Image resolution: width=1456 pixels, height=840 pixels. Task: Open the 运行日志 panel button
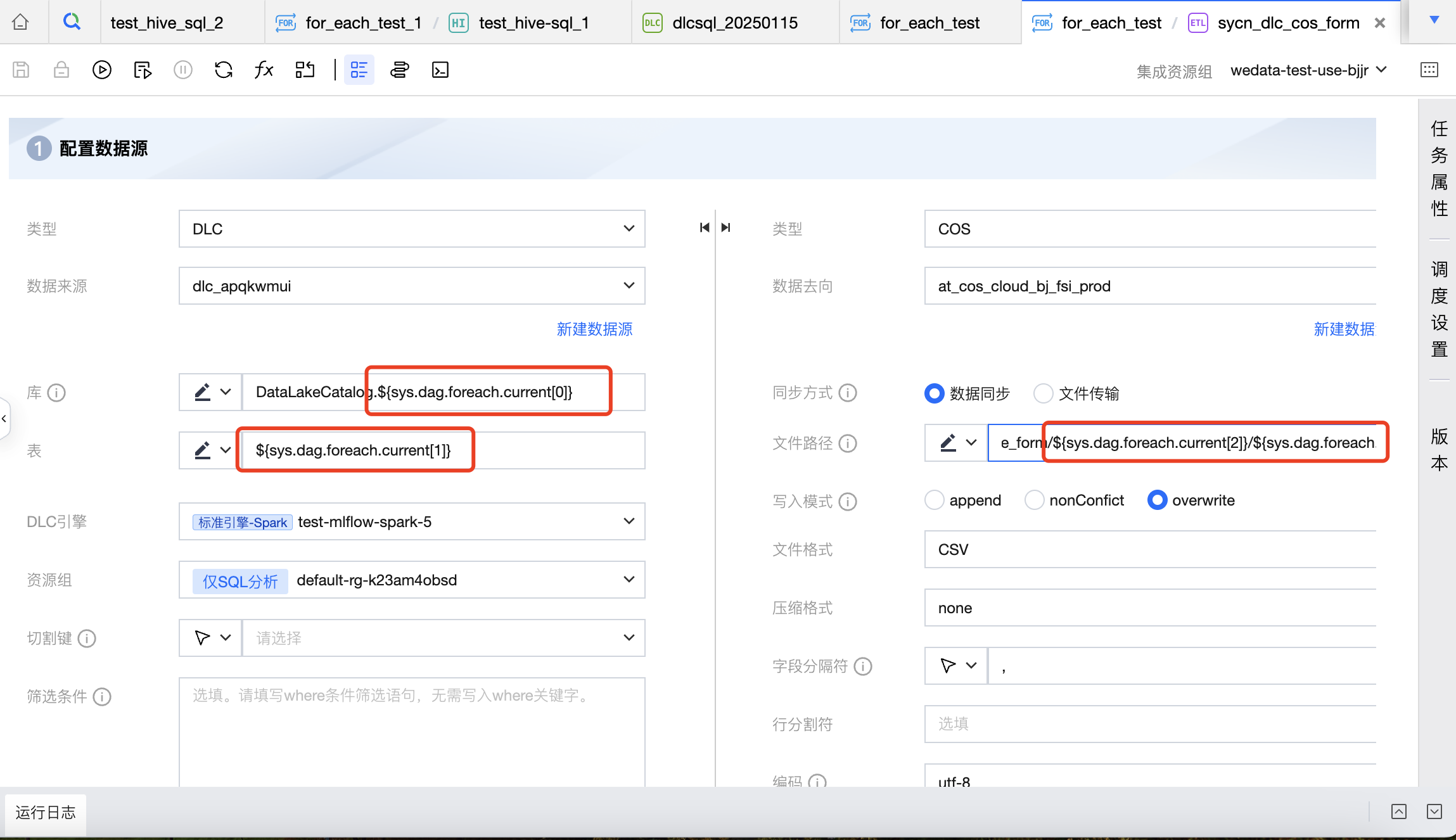click(x=46, y=813)
